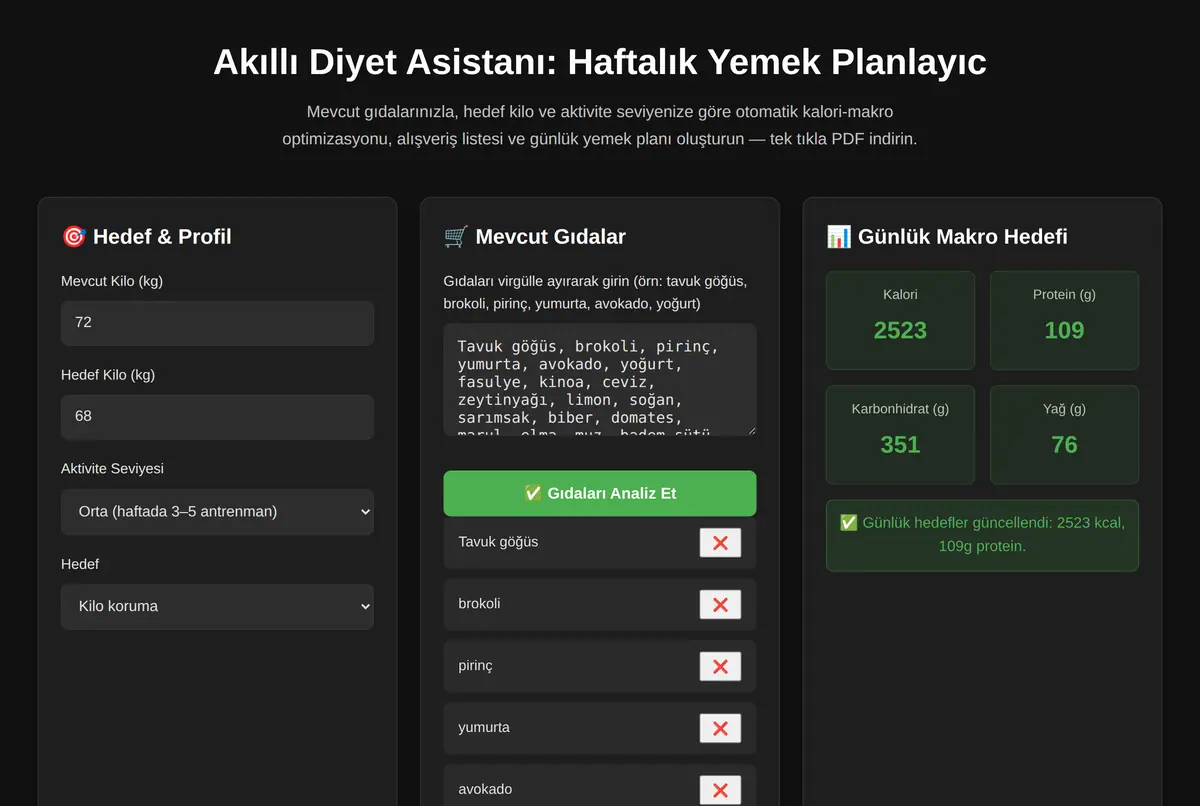Image resolution: width=1200 pixels, height=806 pixels.
Task: Remove avokado from the food list
Action: coord(720,791)
